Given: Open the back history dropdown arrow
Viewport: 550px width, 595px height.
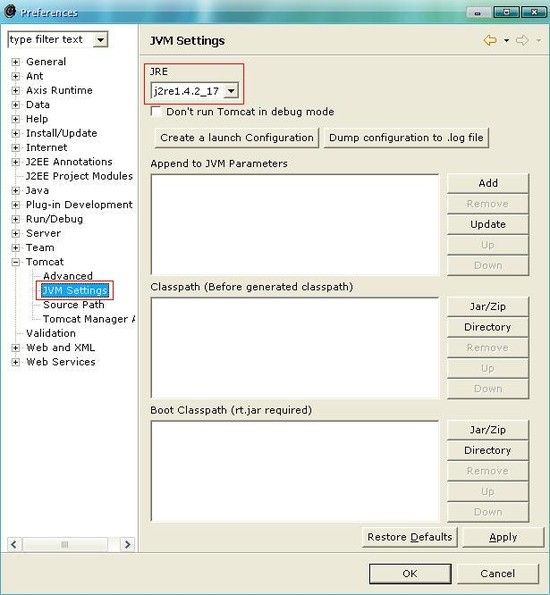Looking at the screenshot, I should (506, 40).
